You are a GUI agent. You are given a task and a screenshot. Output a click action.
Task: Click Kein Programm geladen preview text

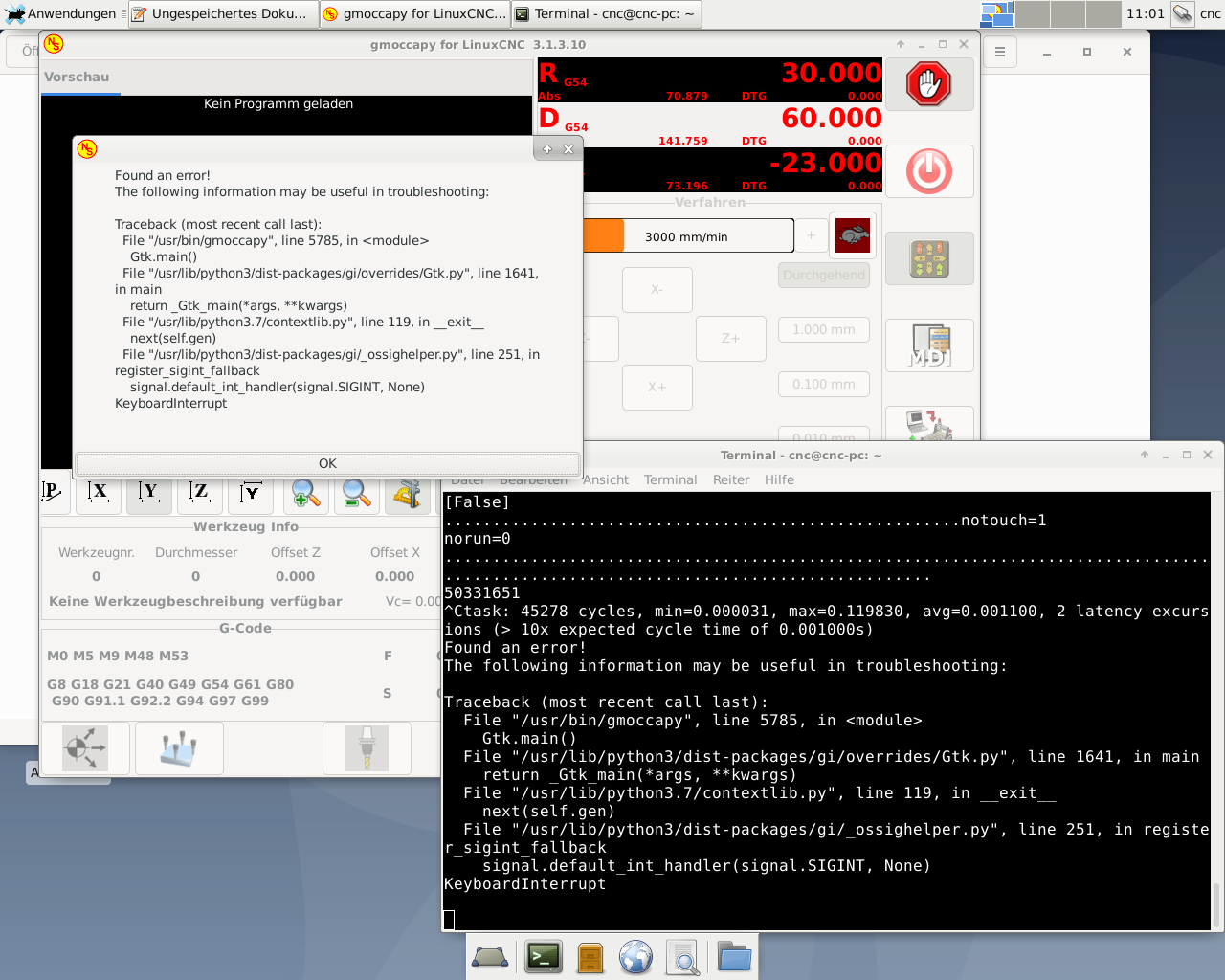[x=278, y=103]
